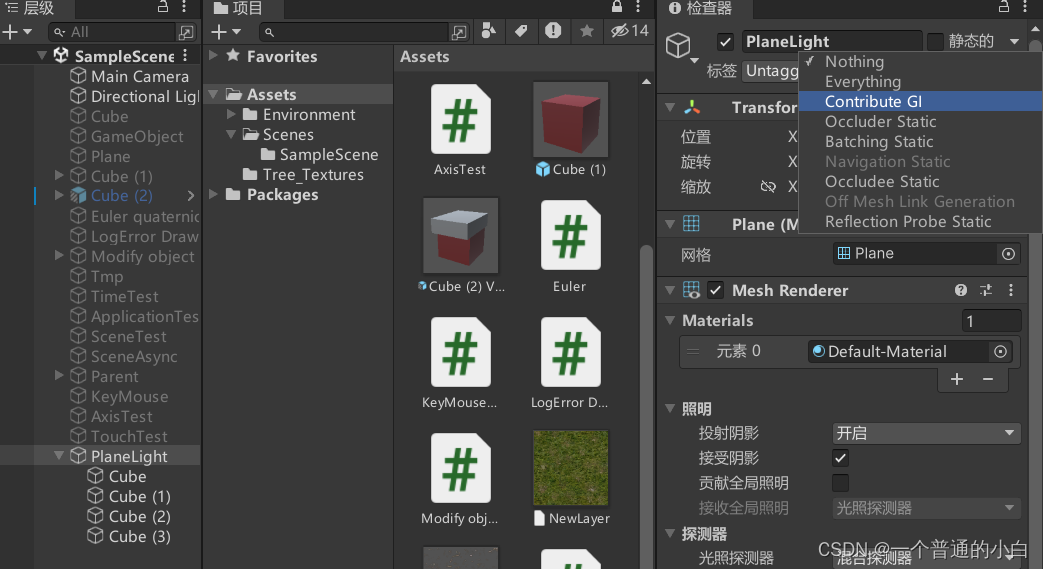Toggle PlaneLight active checkbox
The width and height of the screenshot is (1043, 569).
[x=725, y=42]
